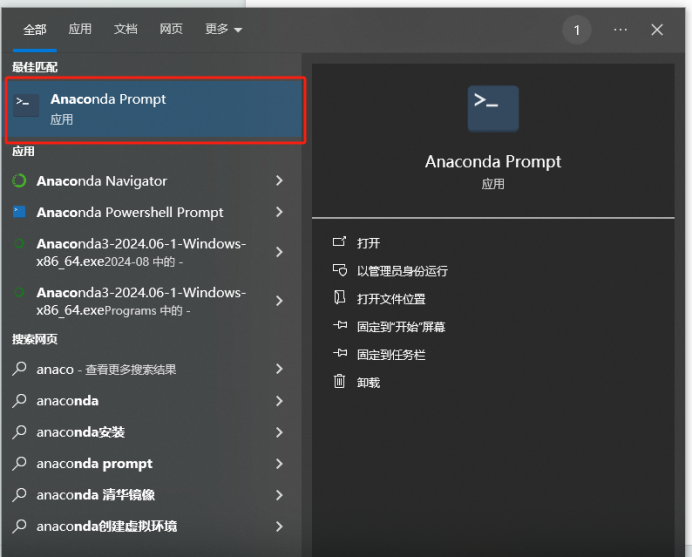Click pin icon for 固定到"开始"屏幕

tap(340, 326)
